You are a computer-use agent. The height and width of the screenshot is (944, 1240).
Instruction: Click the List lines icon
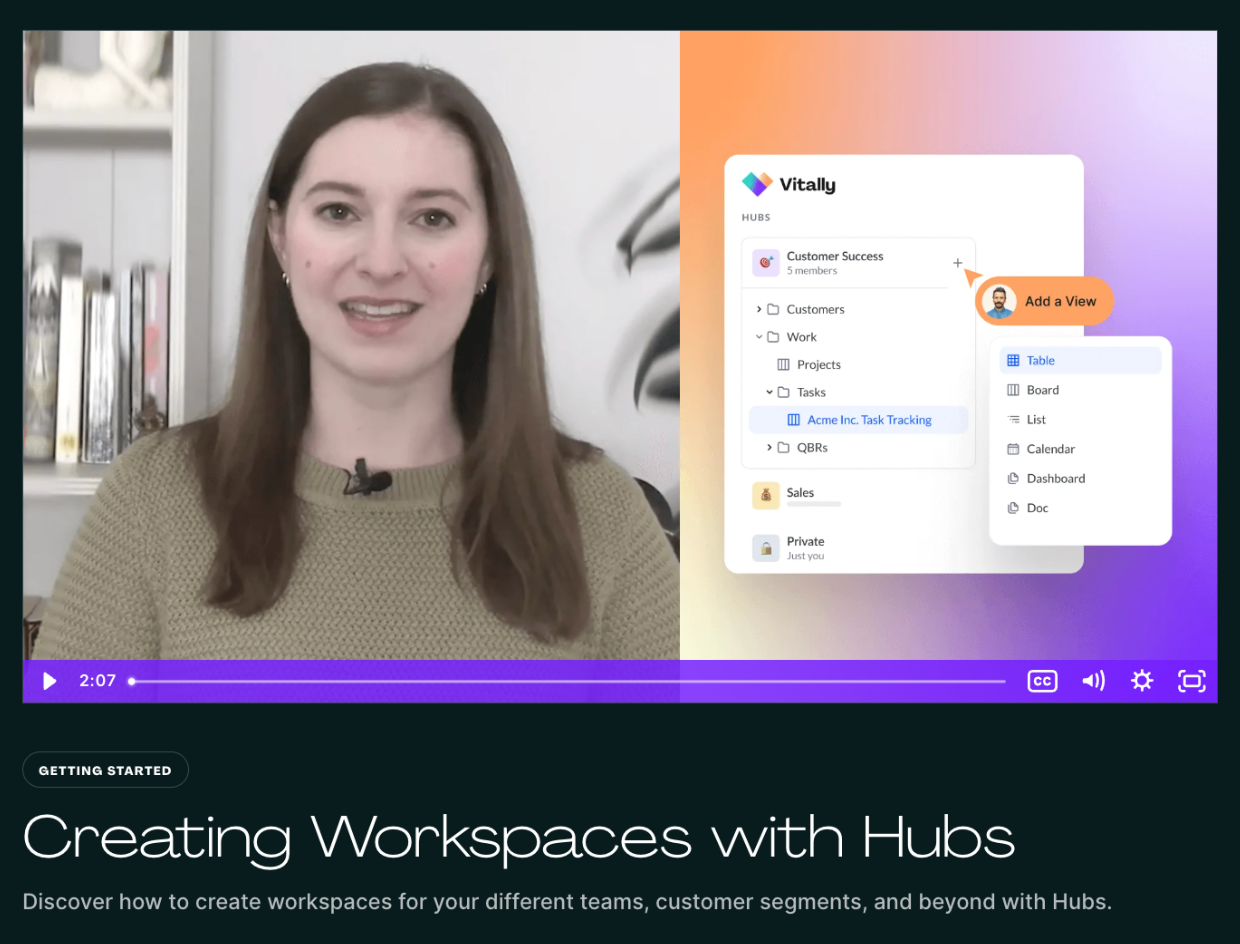[1013, 419]
